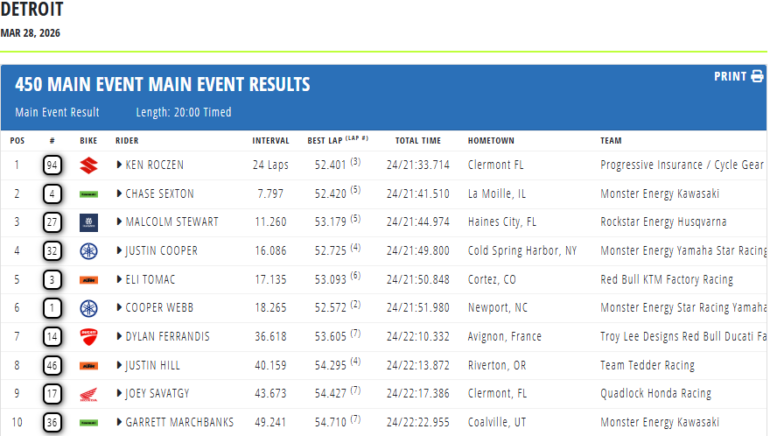Click Eli Tomac's KTM bike logo
The width and height of the screenshot is (770, 436).
tap(88, 280)
